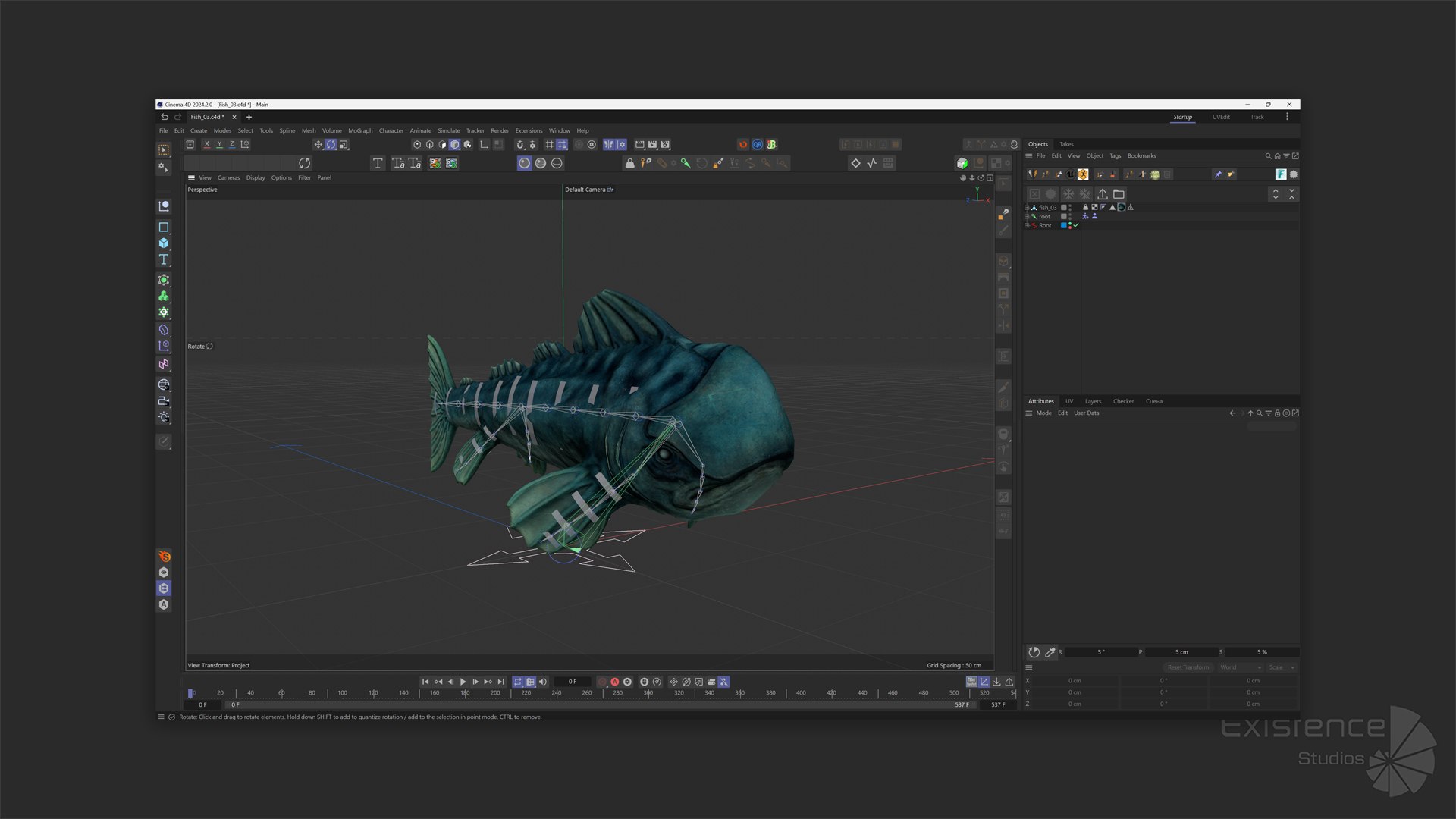Open the Scale dropdown in coordinates

[1282, 667]
